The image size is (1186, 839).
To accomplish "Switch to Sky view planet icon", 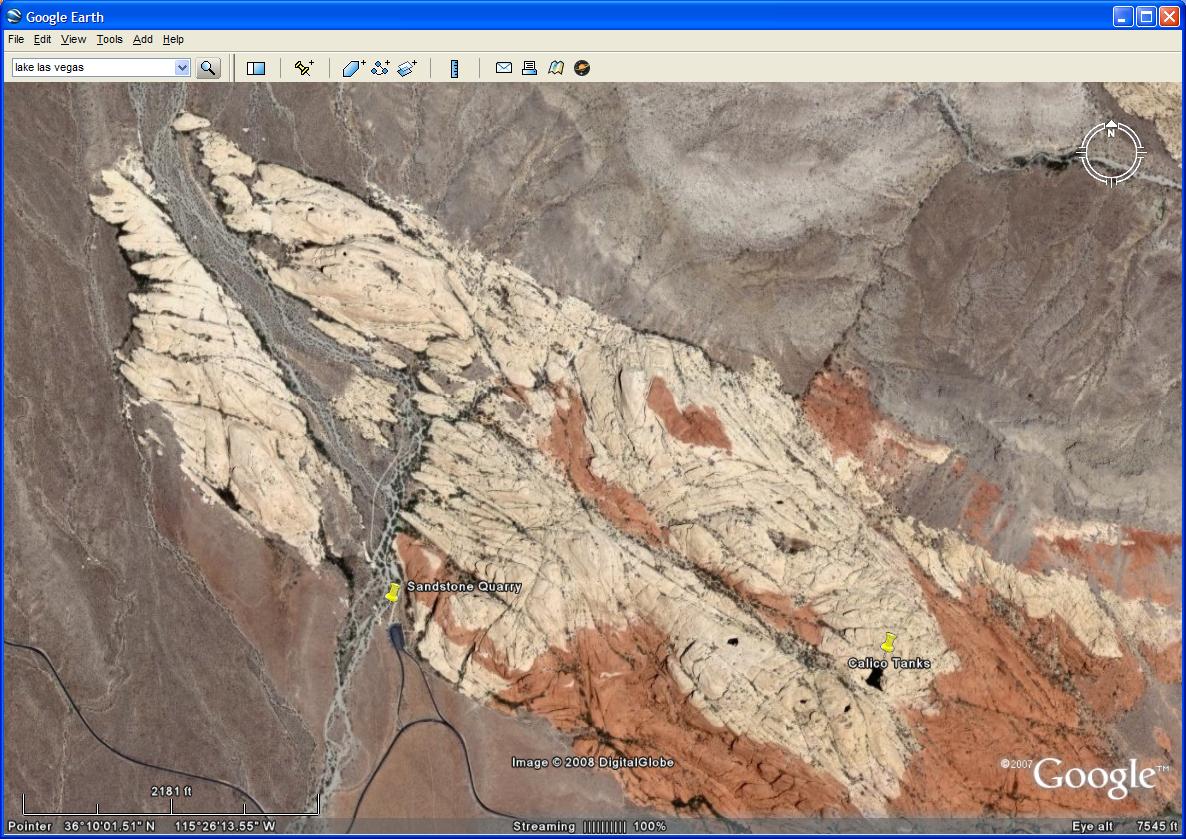I will [x=582, y=68].
